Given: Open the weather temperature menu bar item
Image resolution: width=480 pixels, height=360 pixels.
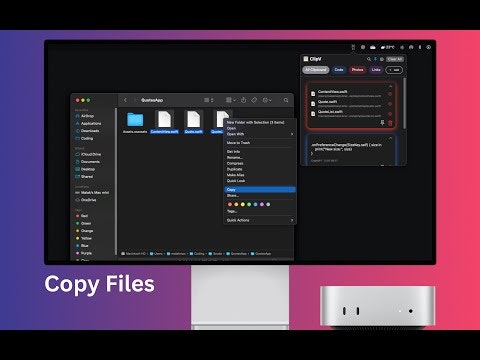Looking at the screenshot, I should click(388, 47).
